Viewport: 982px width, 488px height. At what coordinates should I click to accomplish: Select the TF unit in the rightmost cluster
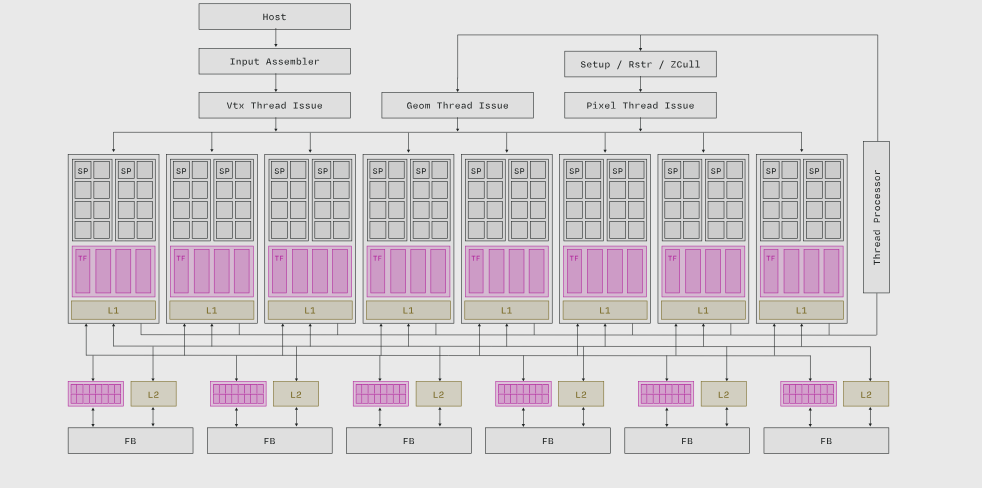pyautogui.click(x=770, y=271)
